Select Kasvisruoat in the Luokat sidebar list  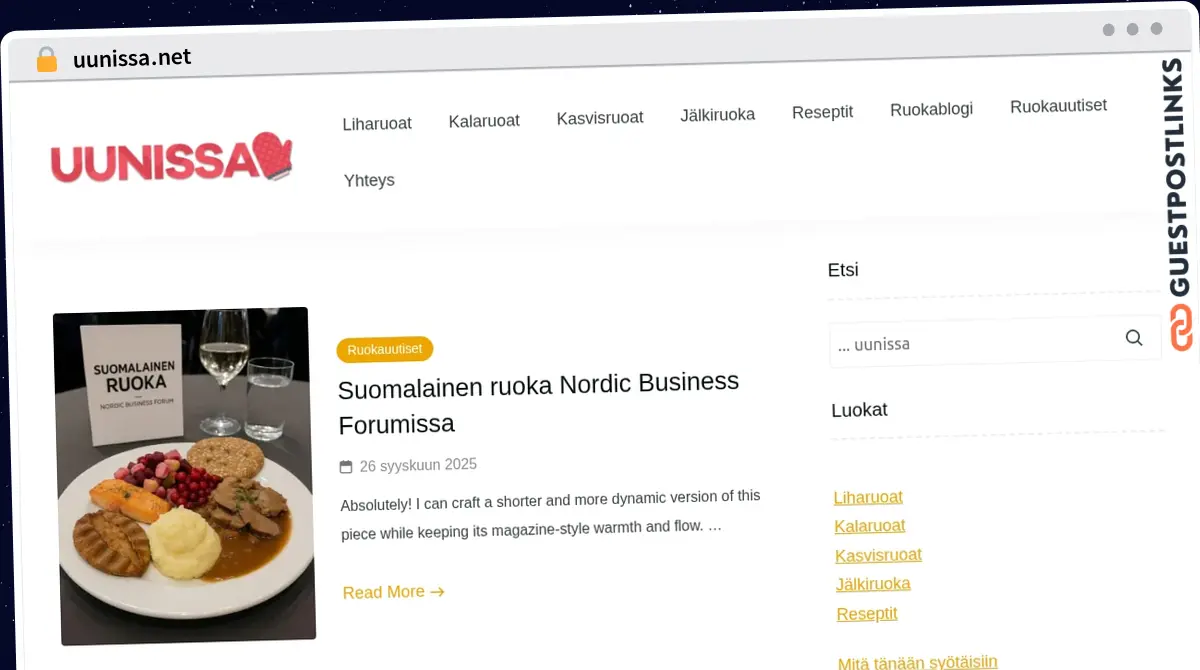pyautogui.click(x=878, y=555)
